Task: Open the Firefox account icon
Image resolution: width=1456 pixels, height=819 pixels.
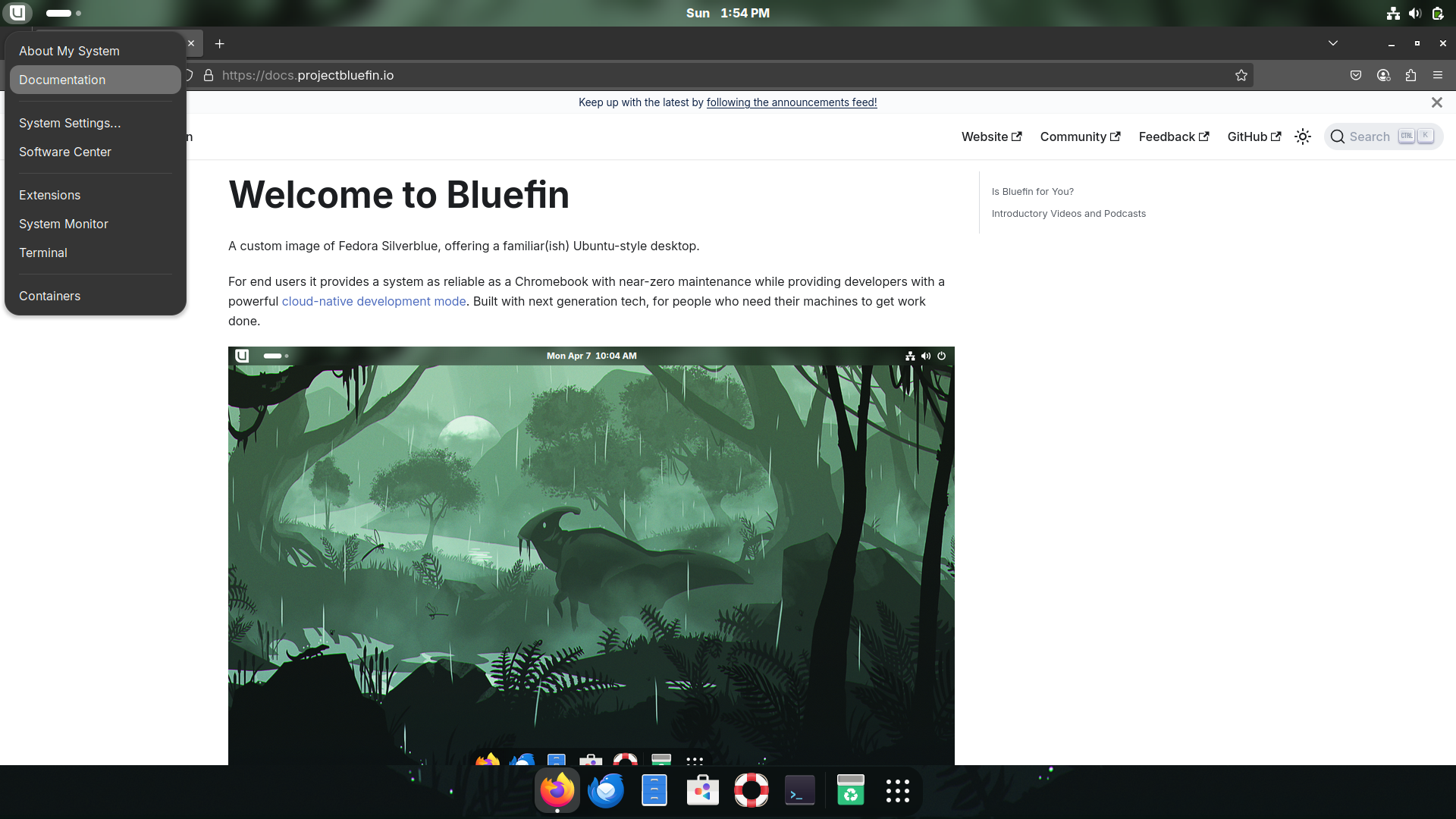Action: (x=1383, y=75)
